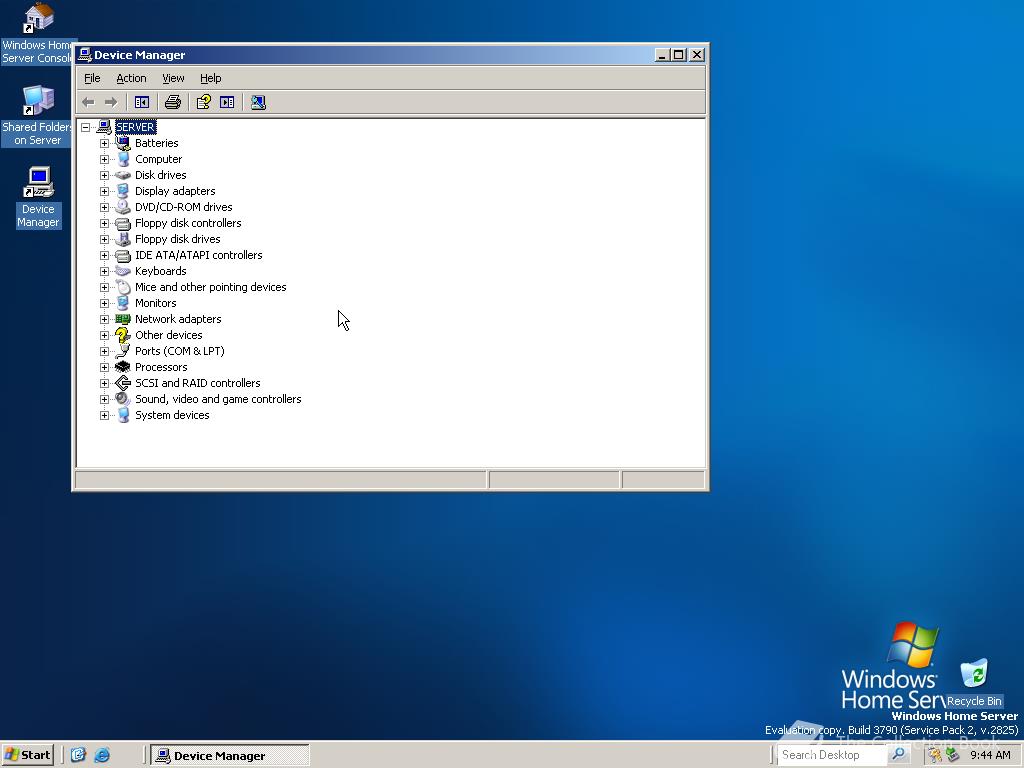Expand the Other devices node
The width and height of the screenshot is (1024, 768).
(x=104, y=335)
